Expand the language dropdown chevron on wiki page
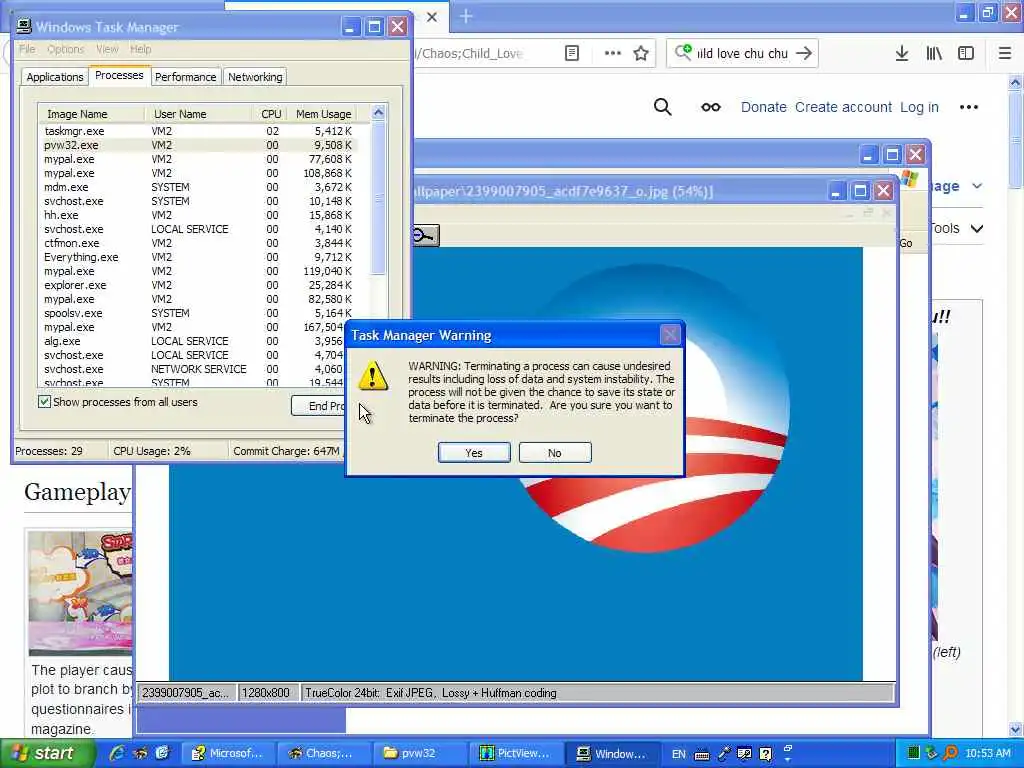The image size is (1024, 768). point(977,186)
